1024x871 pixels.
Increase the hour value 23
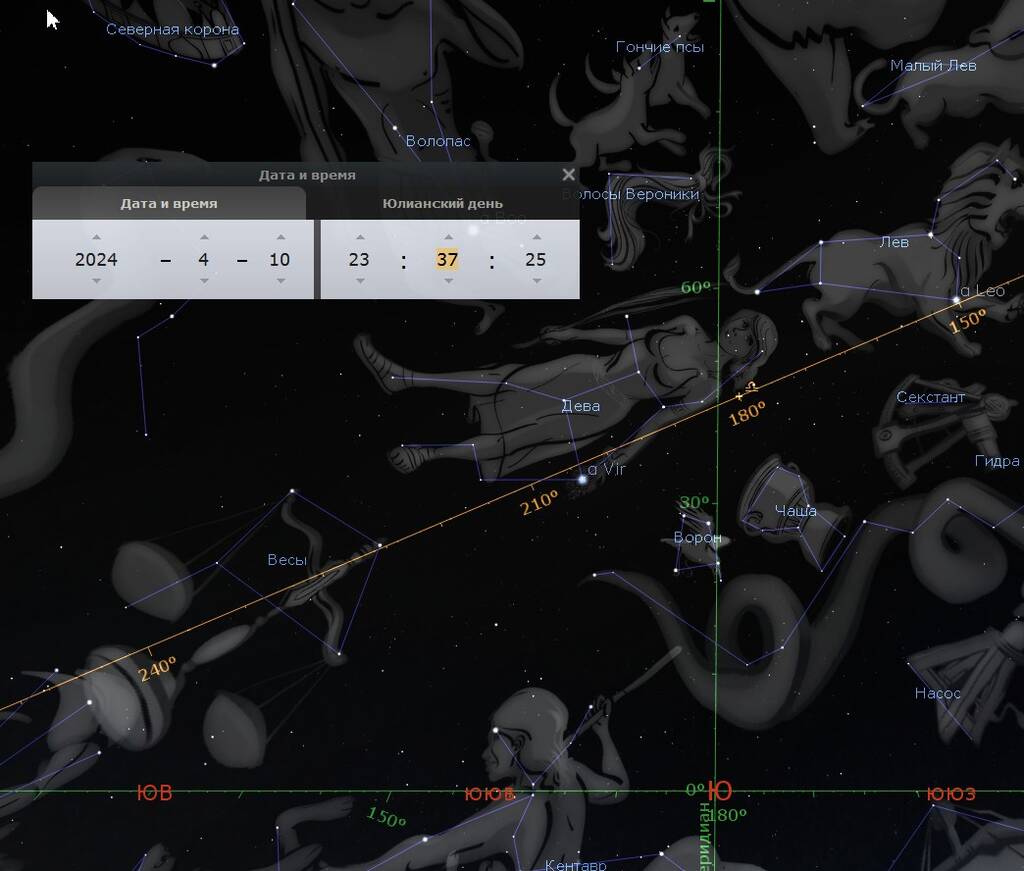tap(360, 237)
